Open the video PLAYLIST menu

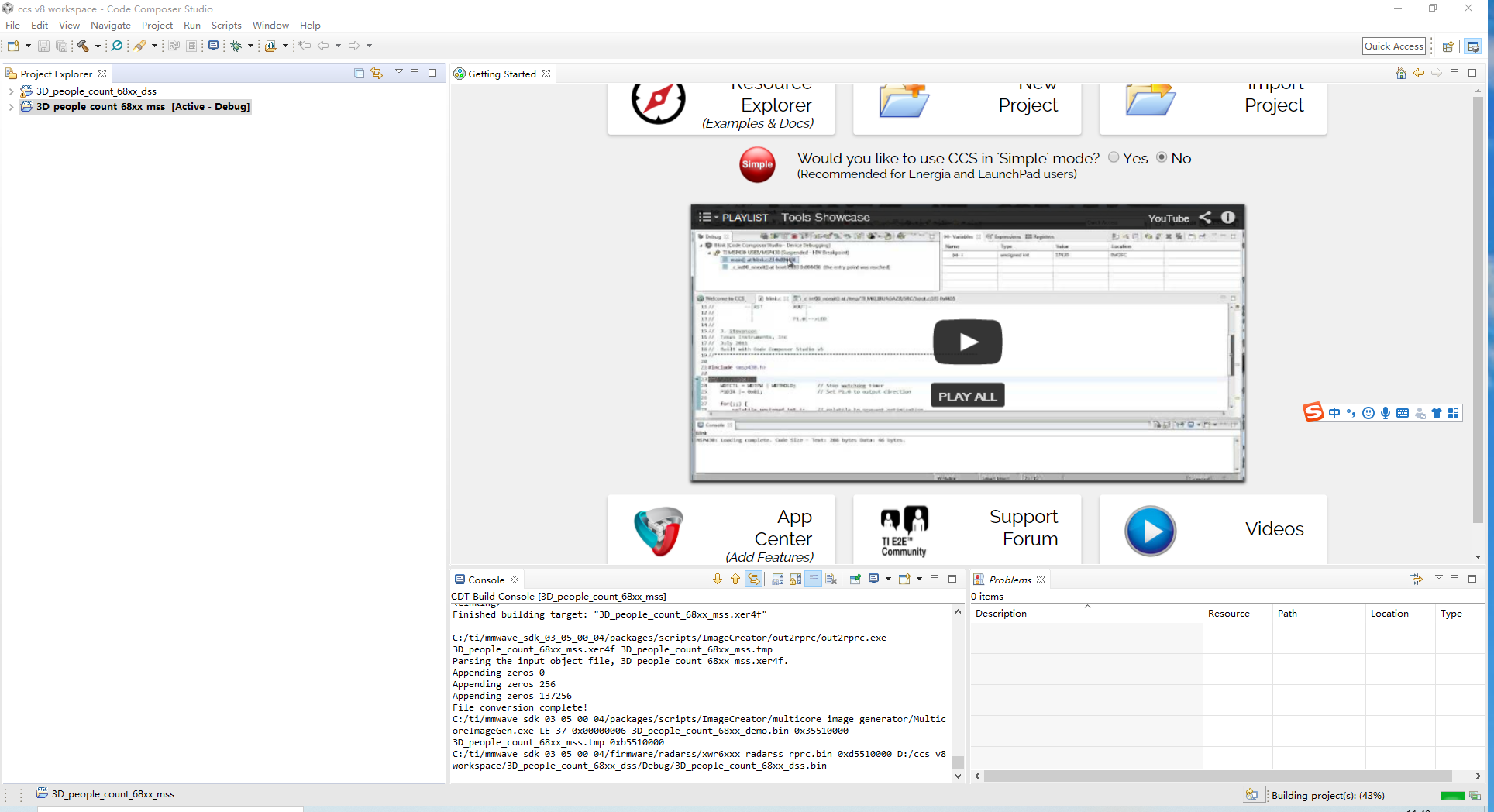point(733,218)
